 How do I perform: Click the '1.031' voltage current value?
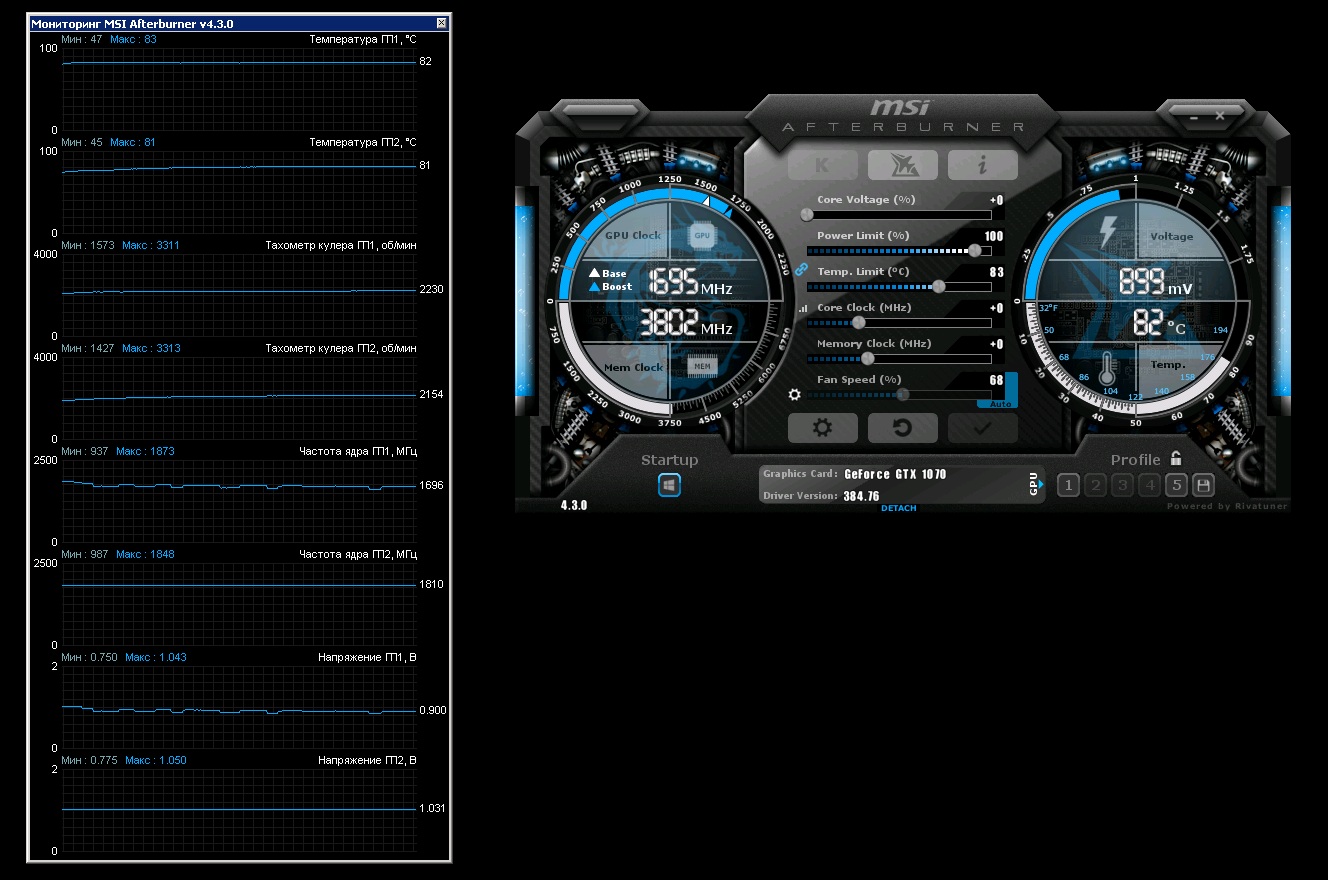coord(433,808)
